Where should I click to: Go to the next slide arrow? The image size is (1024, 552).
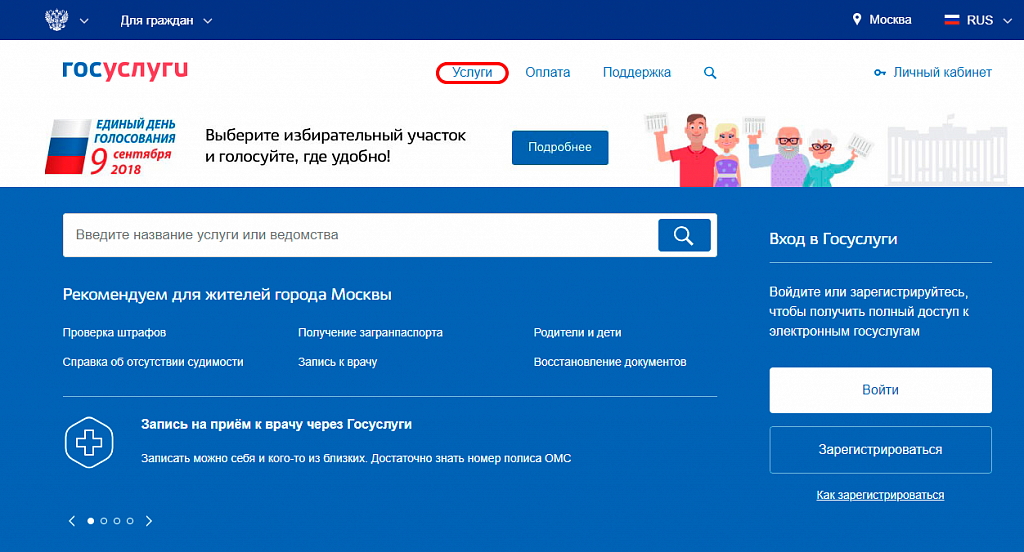[149, 521]
